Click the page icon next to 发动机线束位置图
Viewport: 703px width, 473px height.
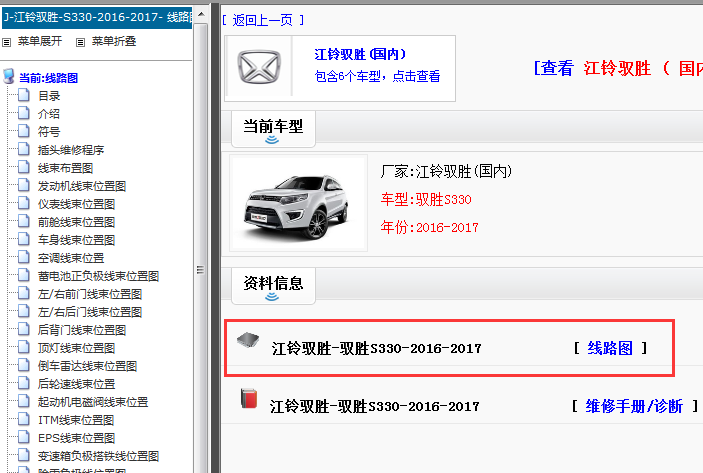click(24, 185)
